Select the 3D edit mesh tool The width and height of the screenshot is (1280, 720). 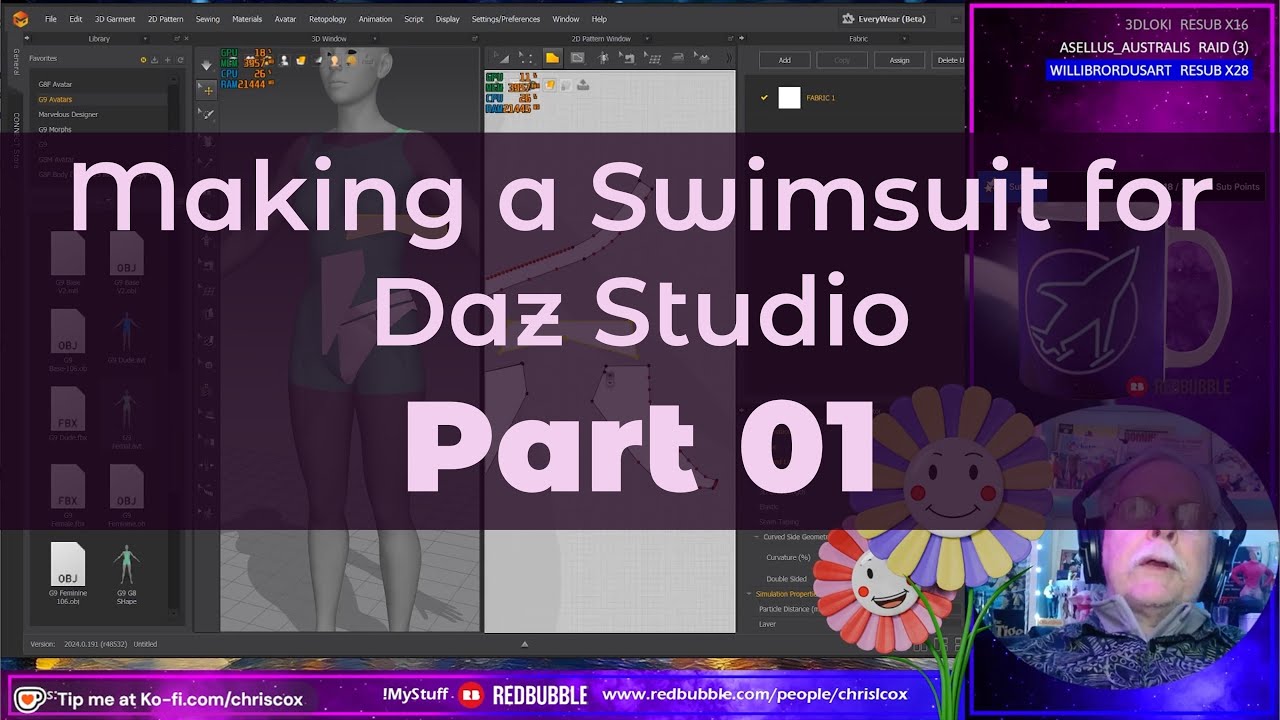click(x=208, y=115)
